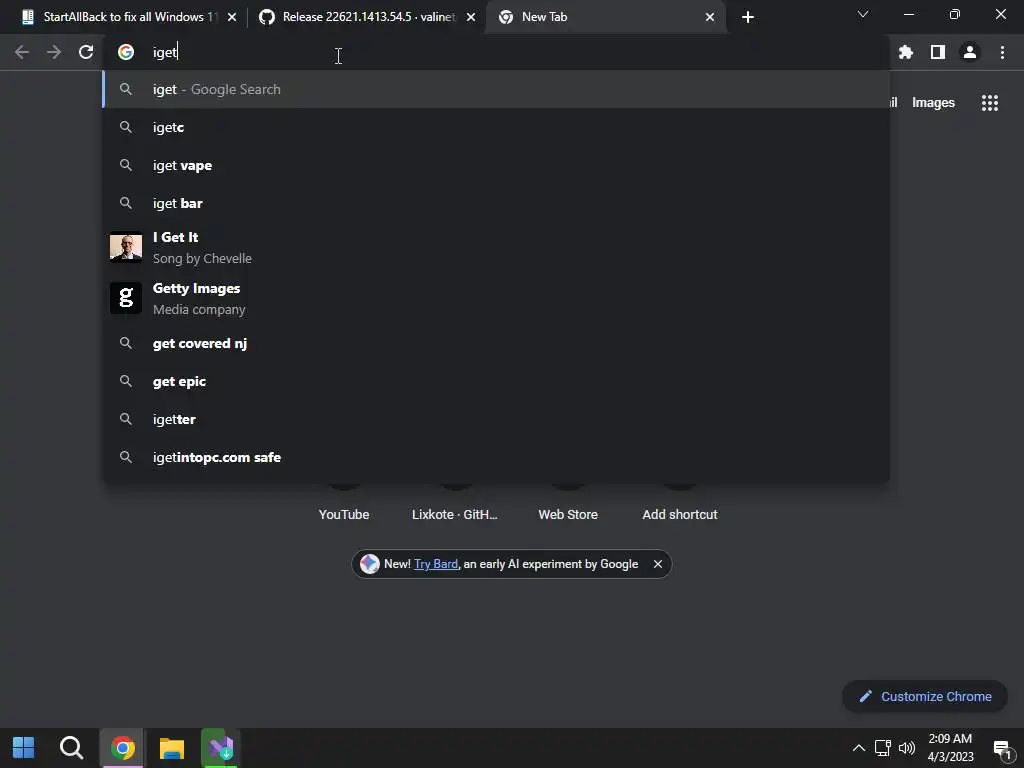Image resolution: width=1024 pixels, height=768 pixels.
Task: Close the Release 22621.1413.54.5 GitHub tab
Action: click(471, 17)
